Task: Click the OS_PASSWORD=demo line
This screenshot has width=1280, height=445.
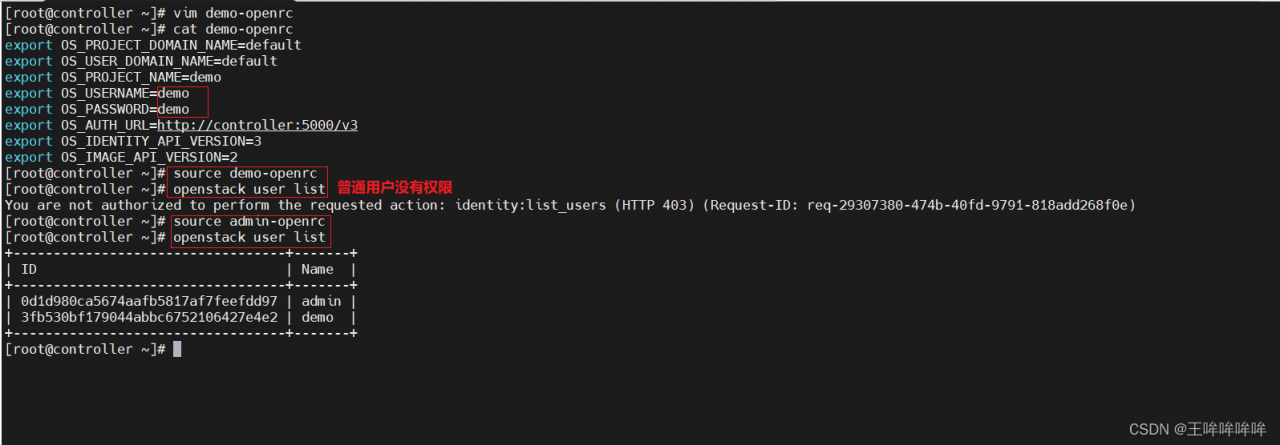Action: [x=97, y=109]
